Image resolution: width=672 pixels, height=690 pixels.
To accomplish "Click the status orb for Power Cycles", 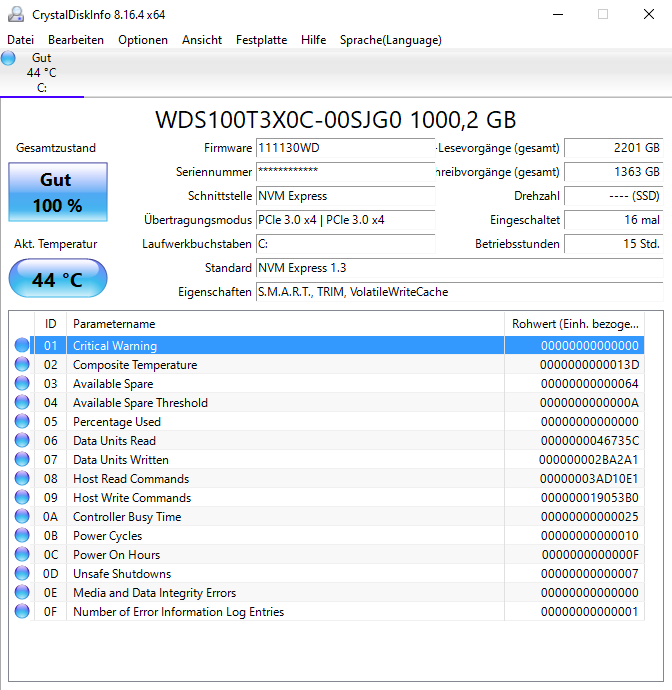I will pyautogui.click(x=22, y=535).
